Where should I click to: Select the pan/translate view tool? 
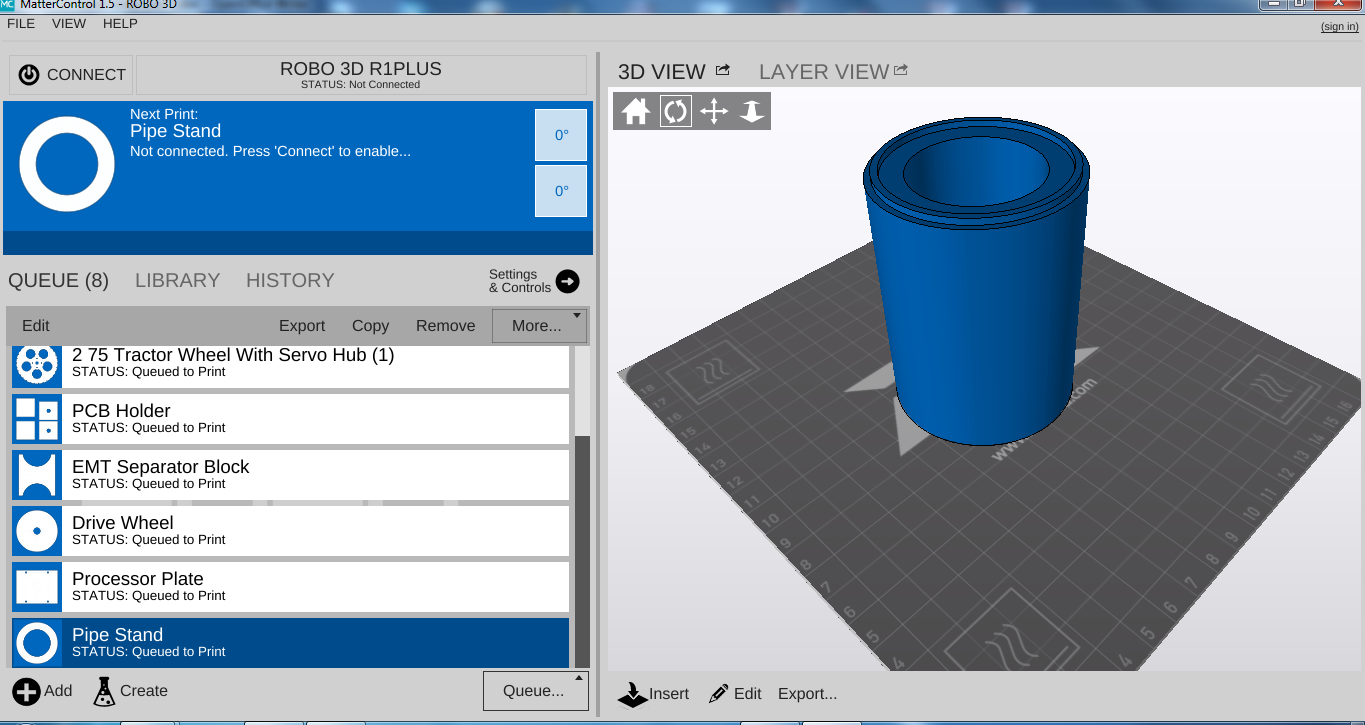click(x=714, y=111)
